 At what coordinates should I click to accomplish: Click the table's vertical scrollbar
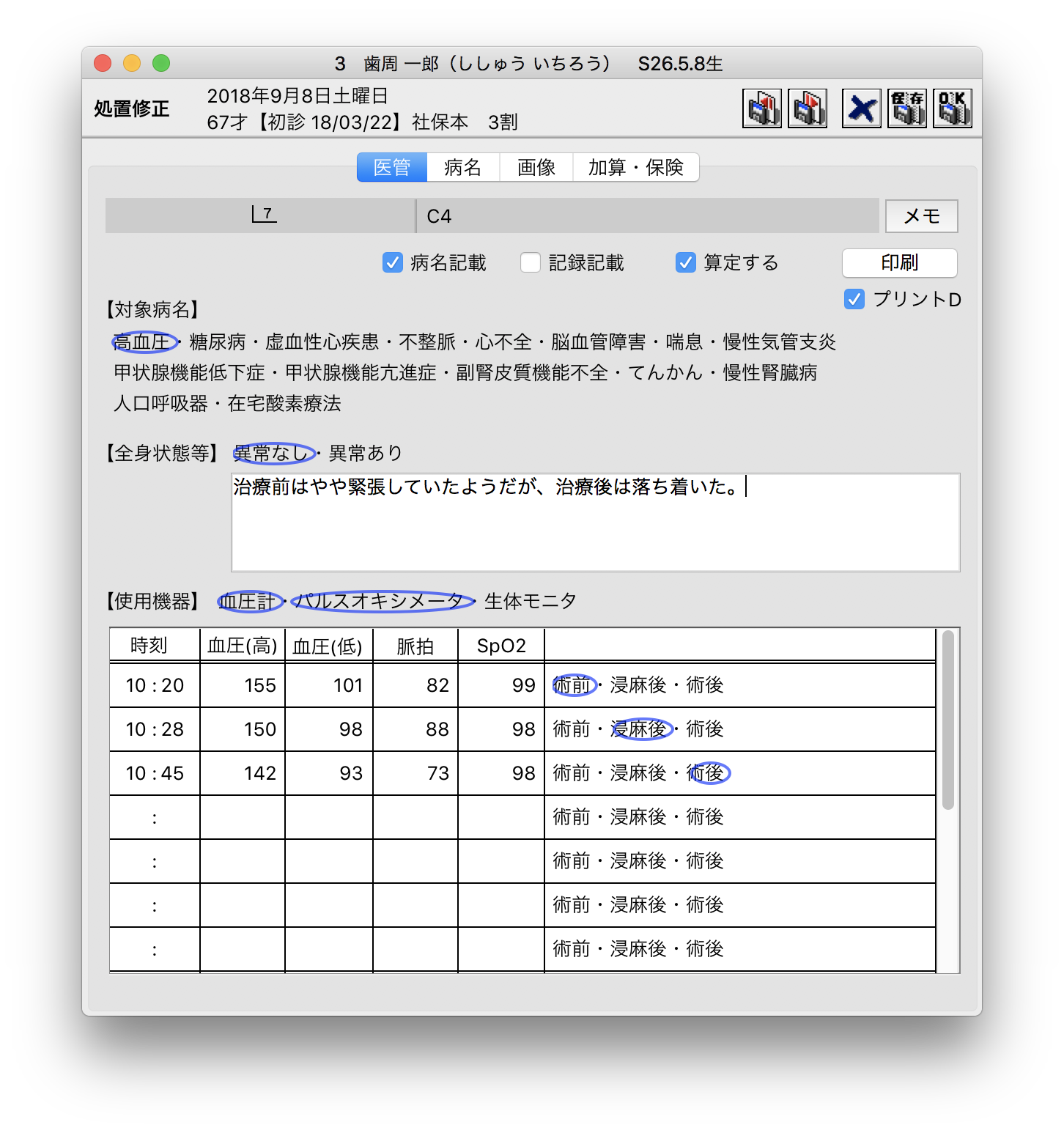point(948,720)
